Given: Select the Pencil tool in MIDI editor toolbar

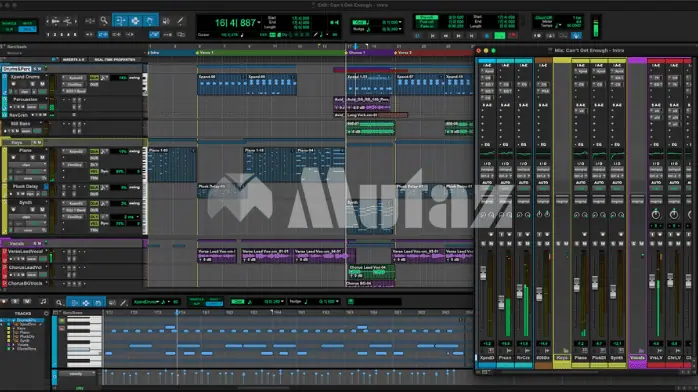Looking at the screenshot, I should (x=124, y=303).
